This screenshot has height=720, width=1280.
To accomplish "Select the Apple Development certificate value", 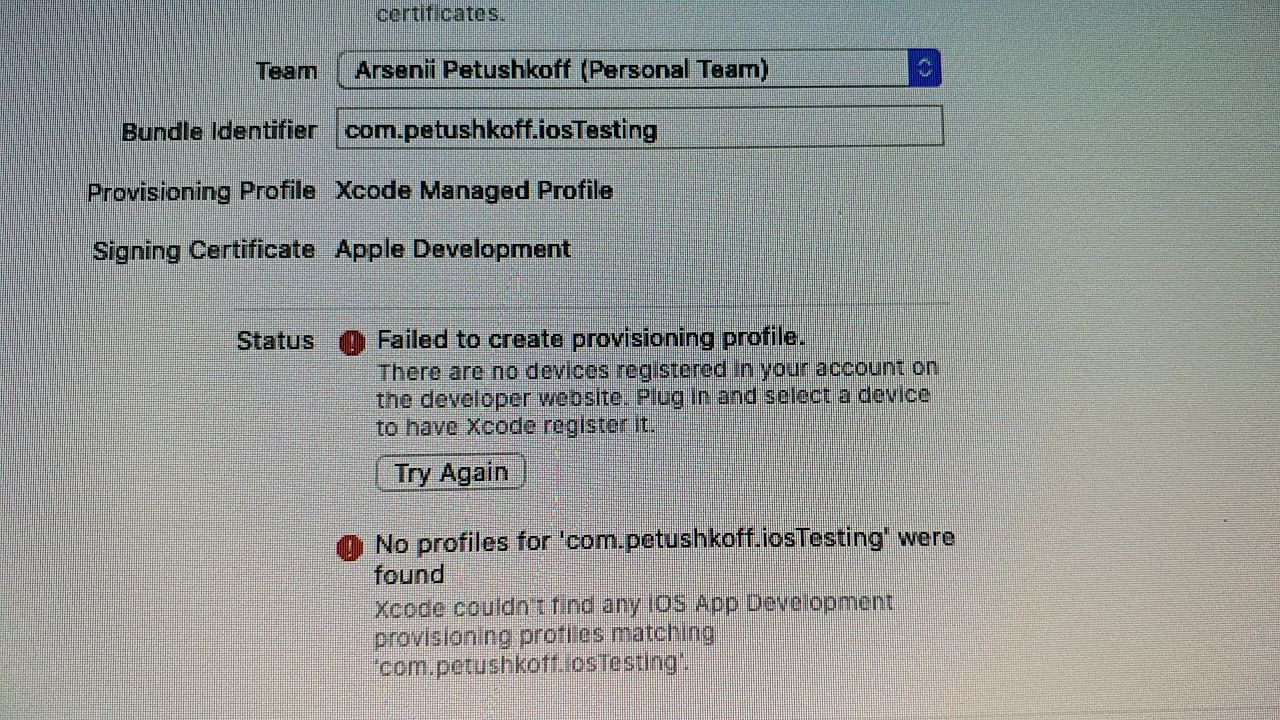I will [453, 249].
